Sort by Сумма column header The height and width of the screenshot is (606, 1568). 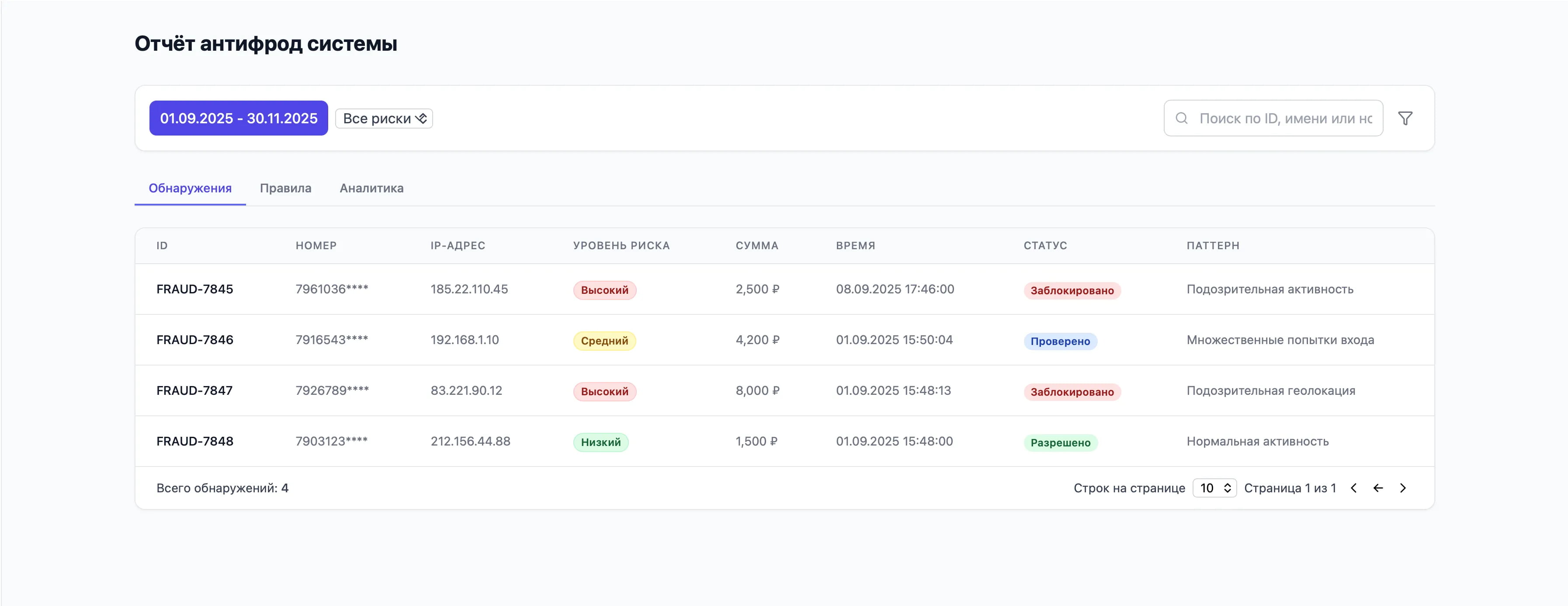[x=756, y=245]
